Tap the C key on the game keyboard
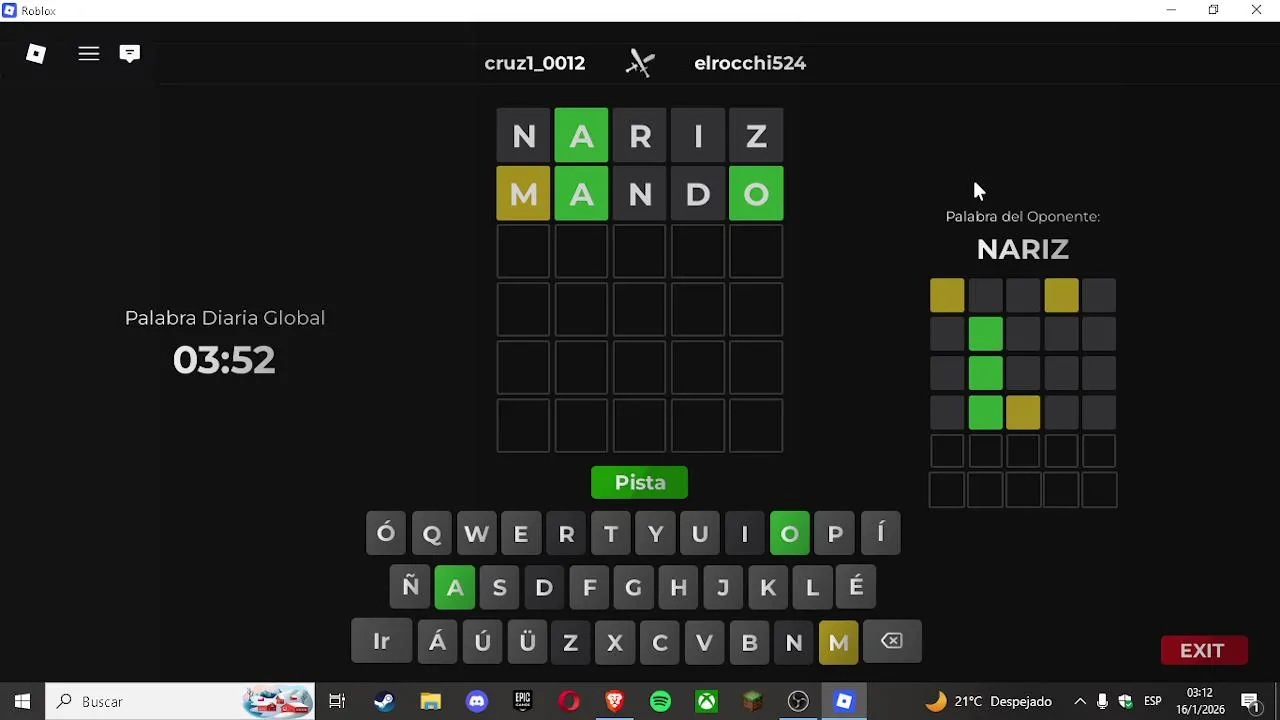The image size is (1280, 720). click(660, 642)
